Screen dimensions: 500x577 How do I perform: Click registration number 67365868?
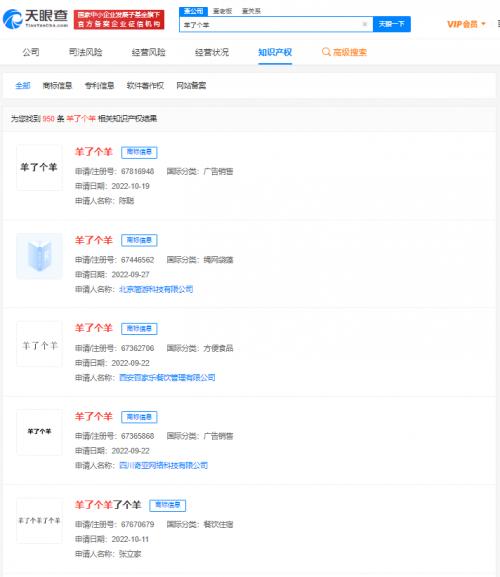(138, 436)
